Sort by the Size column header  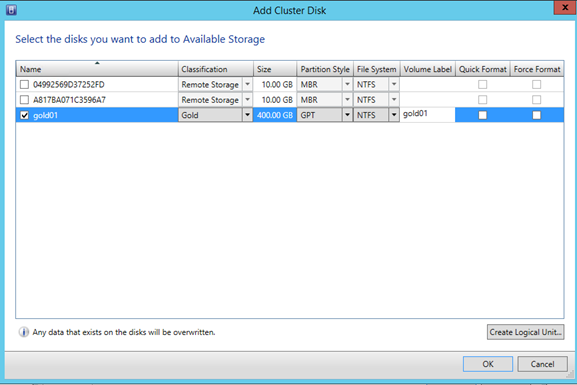tap(275, 69)
